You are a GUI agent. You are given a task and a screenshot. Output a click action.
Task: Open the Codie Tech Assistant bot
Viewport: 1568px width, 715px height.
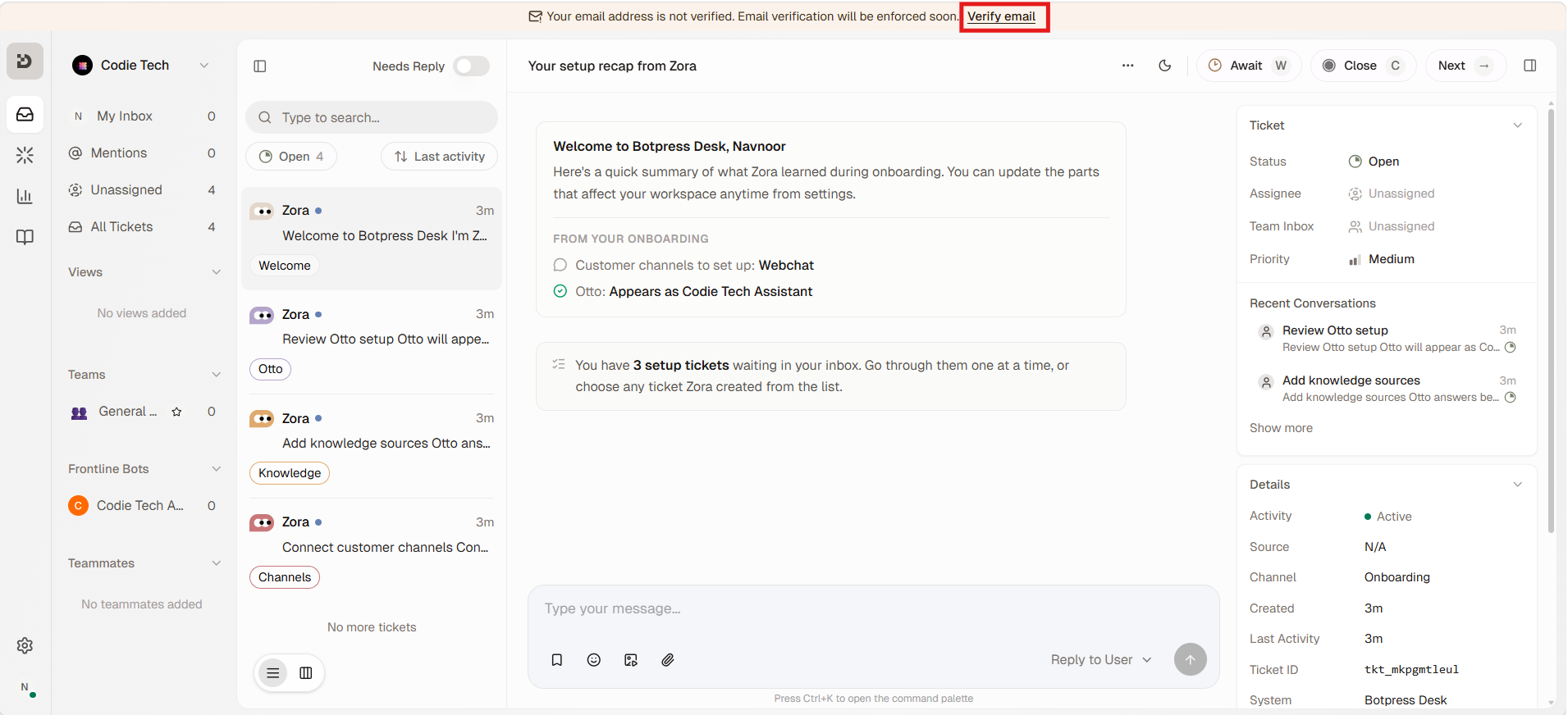(x=143, y=506)
